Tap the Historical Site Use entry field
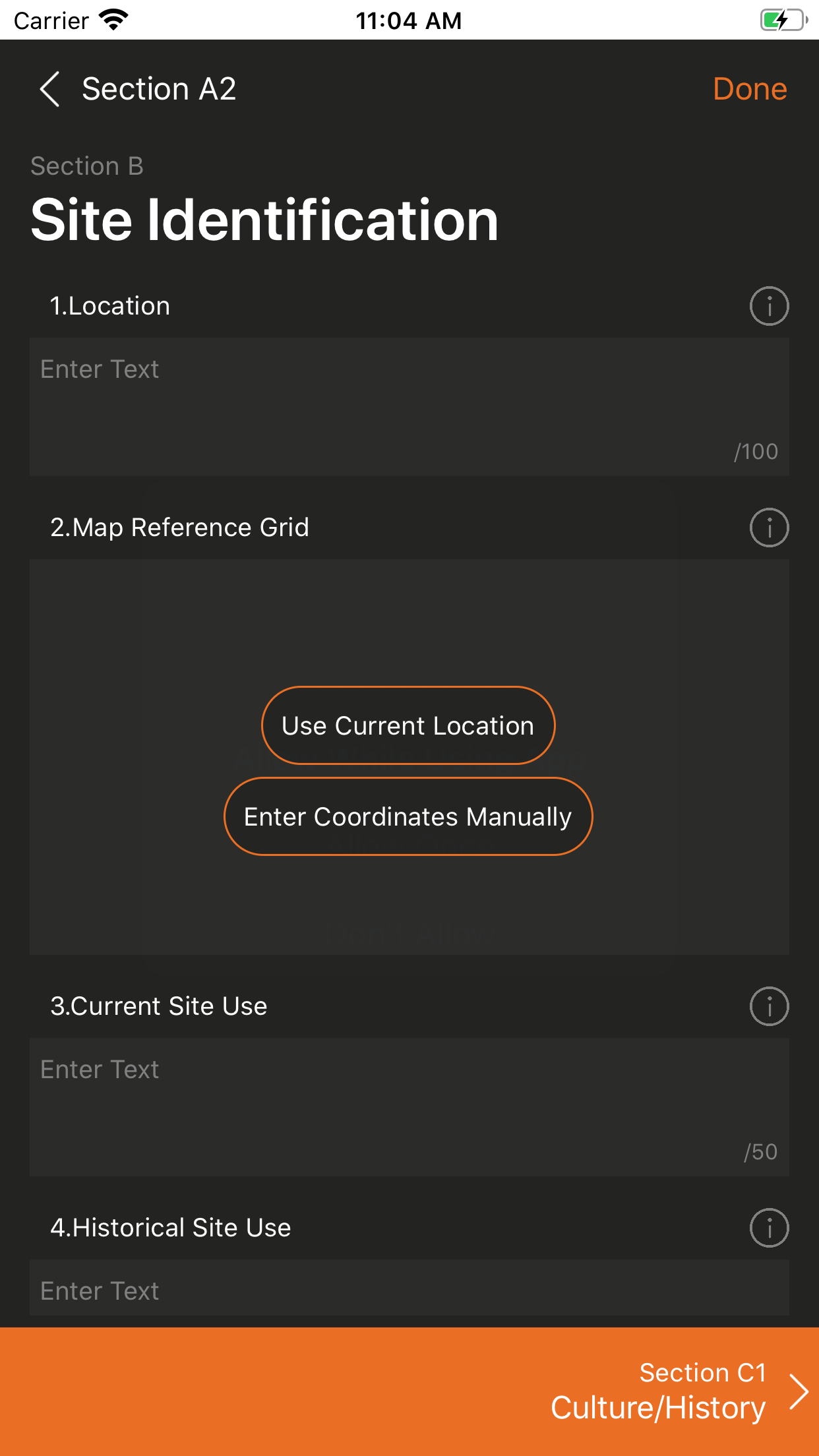The image size is (819, 1456). tap(409, 1289)
